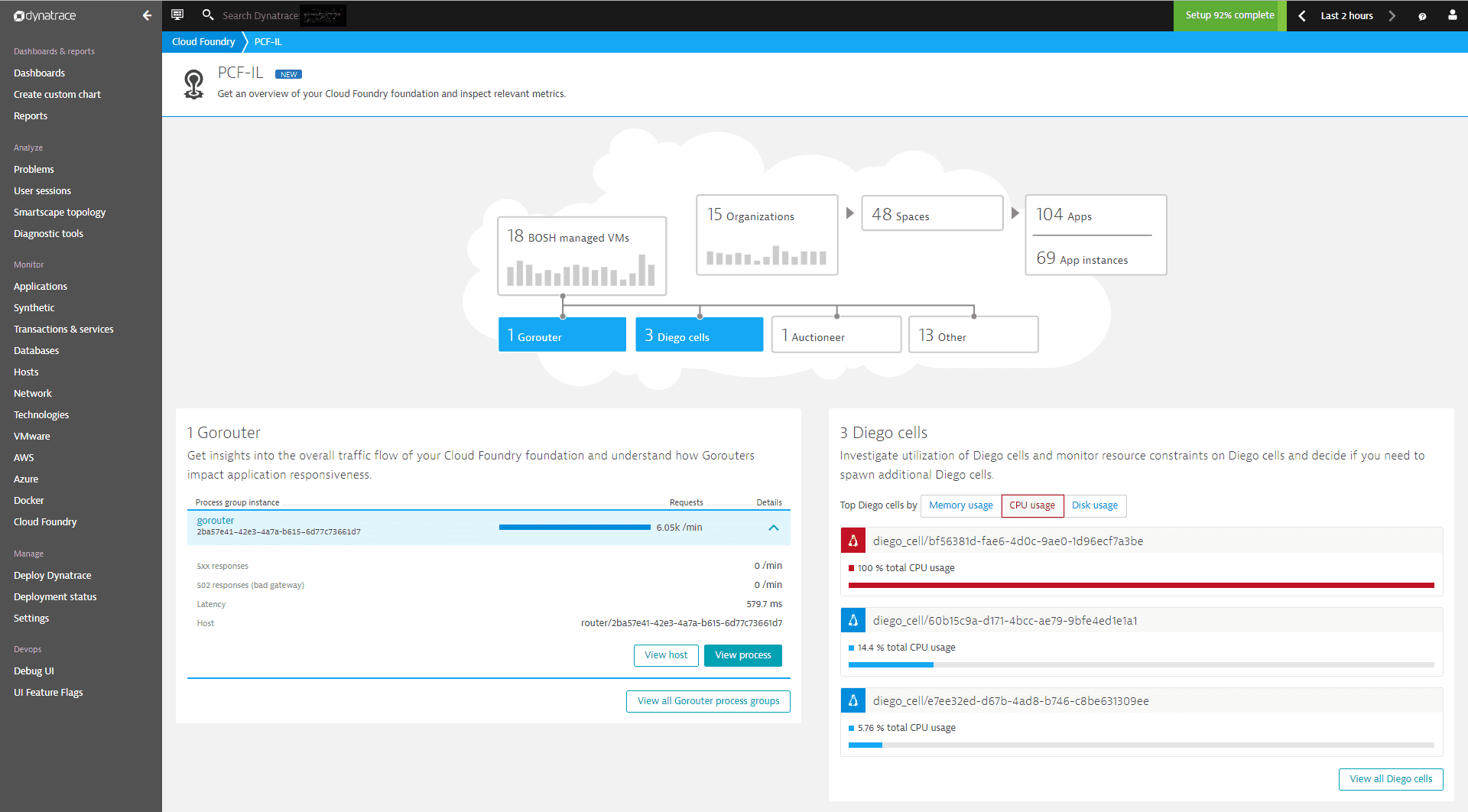Click the 14.4% CPU usage bar

point(1141,665)
